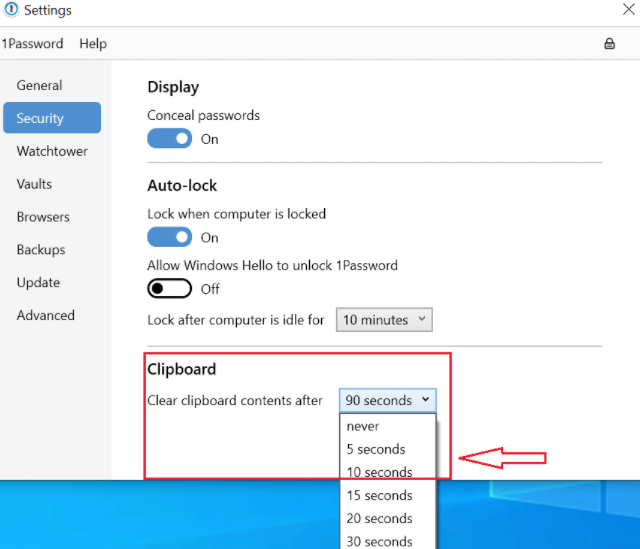Toggle the Conceal passwords switch

(x=169, y=139)
